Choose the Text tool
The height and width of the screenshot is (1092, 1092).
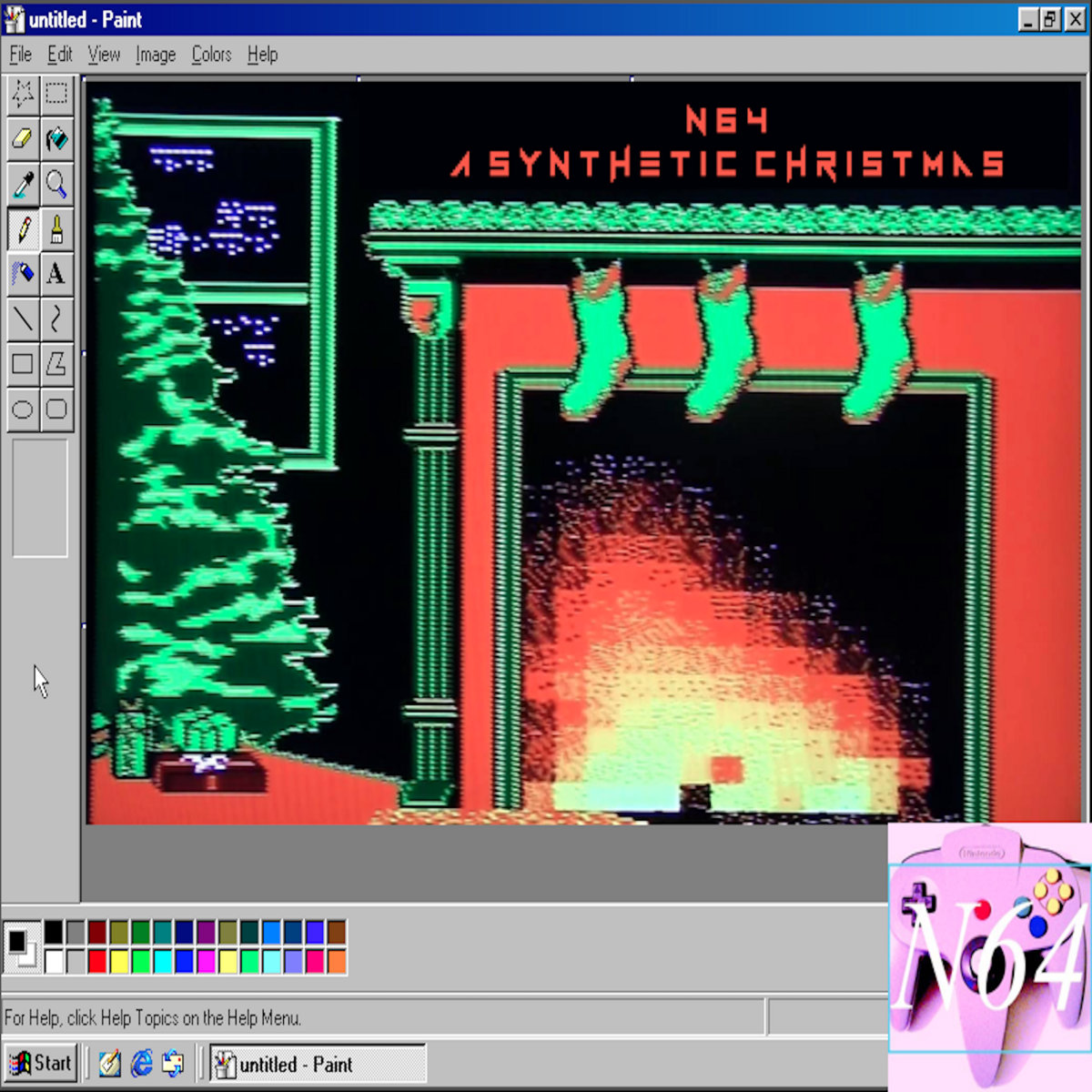click(56, 274)
